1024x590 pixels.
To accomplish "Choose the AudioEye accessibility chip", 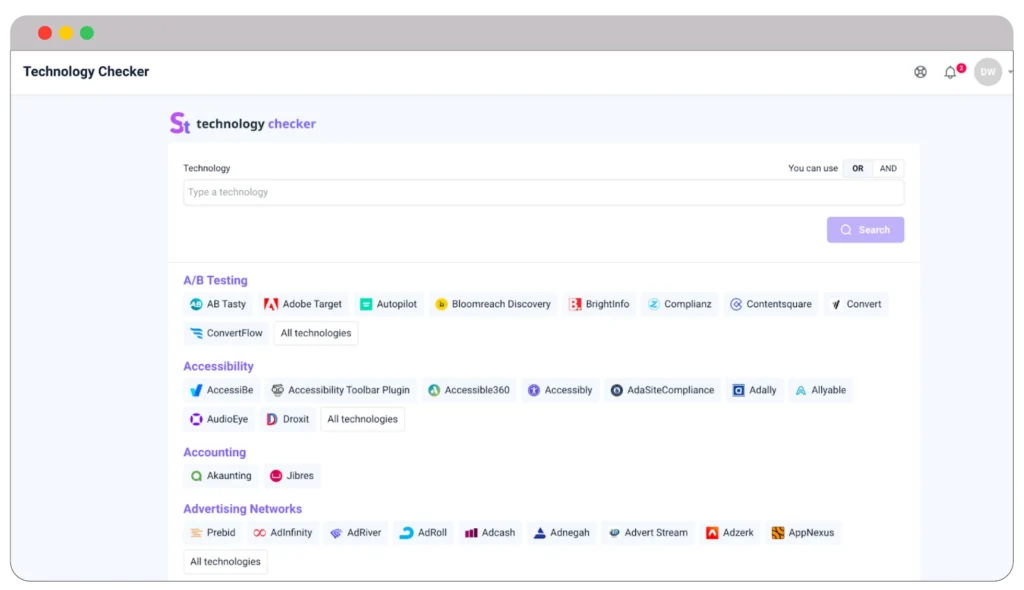I will click(219, 419).
